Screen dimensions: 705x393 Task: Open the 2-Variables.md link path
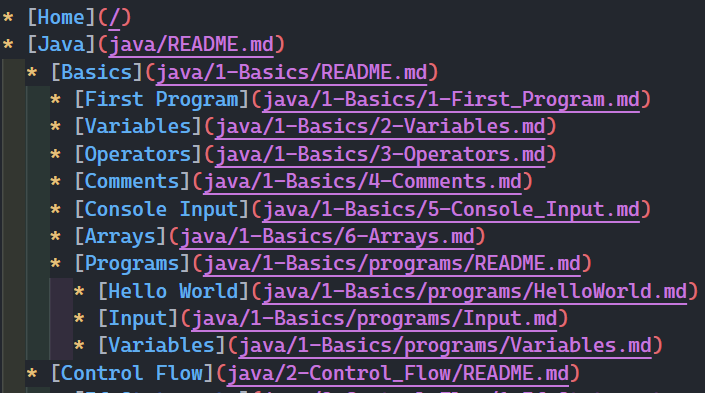click(380, 127)
